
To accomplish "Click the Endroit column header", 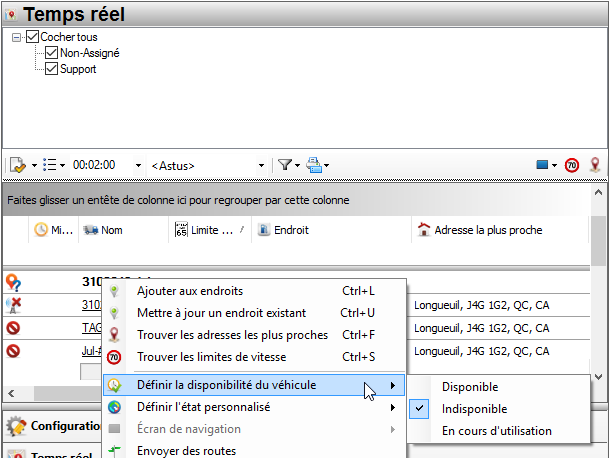I will [x=292, y=230].
